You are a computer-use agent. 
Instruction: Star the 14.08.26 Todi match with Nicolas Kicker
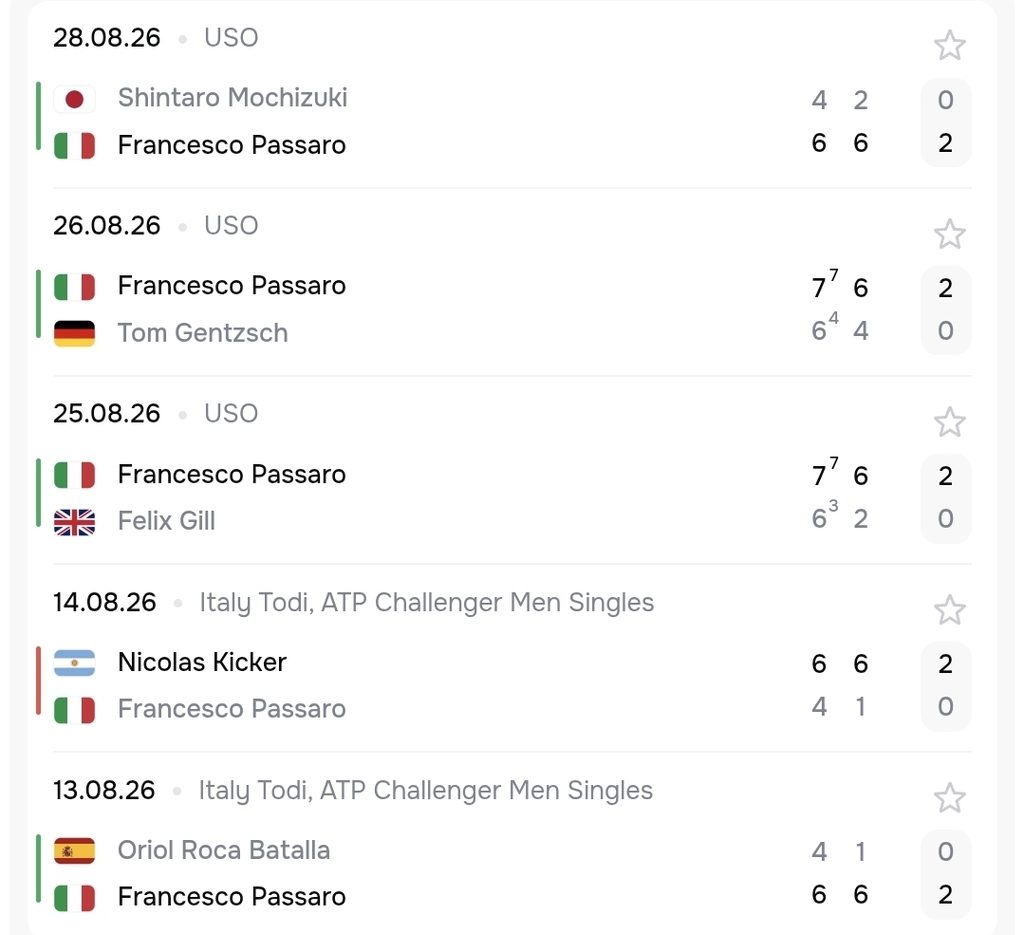click(949, 610)
